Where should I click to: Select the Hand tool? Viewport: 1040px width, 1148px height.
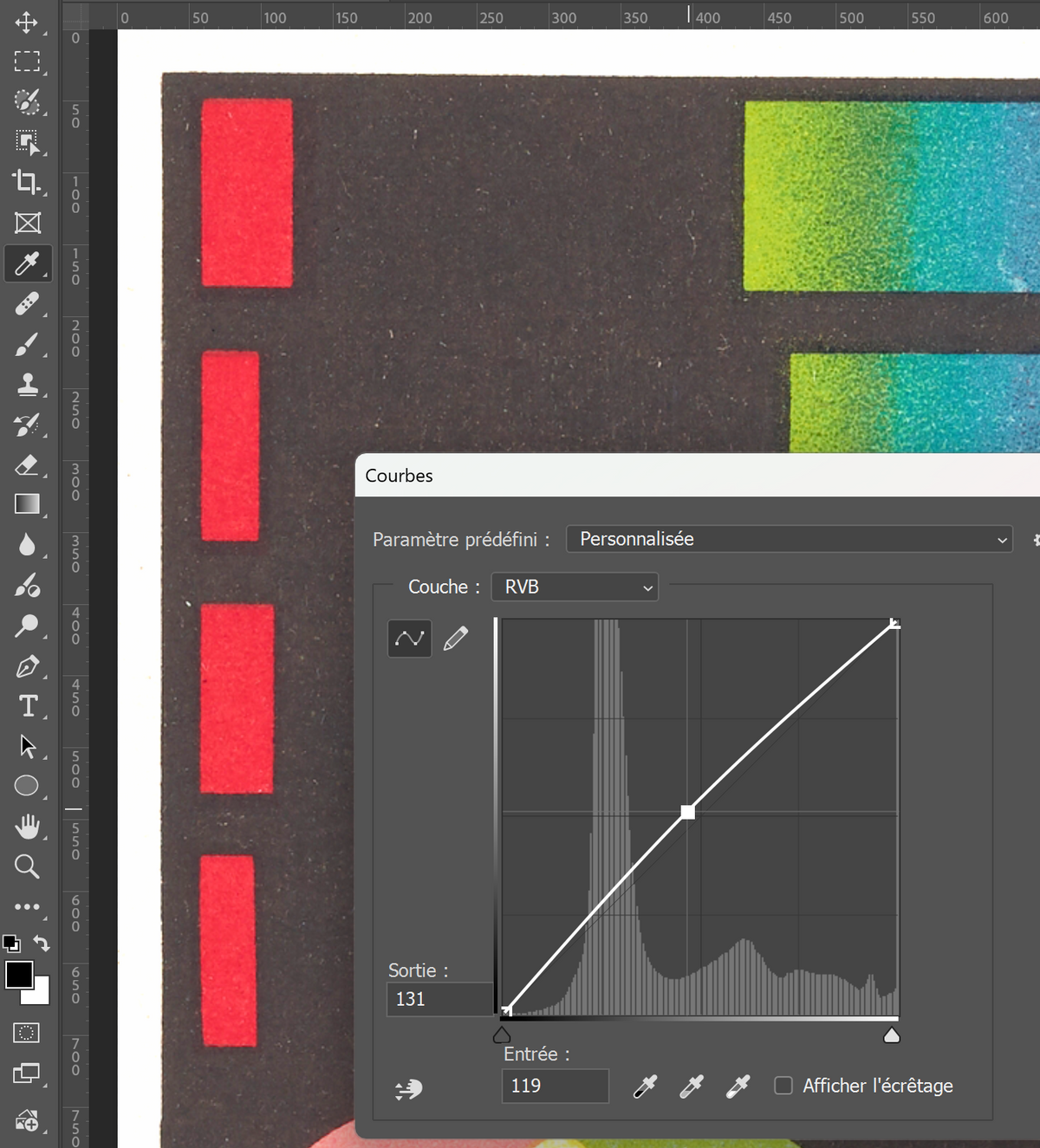pyautogui.click(x=27, y=827)
